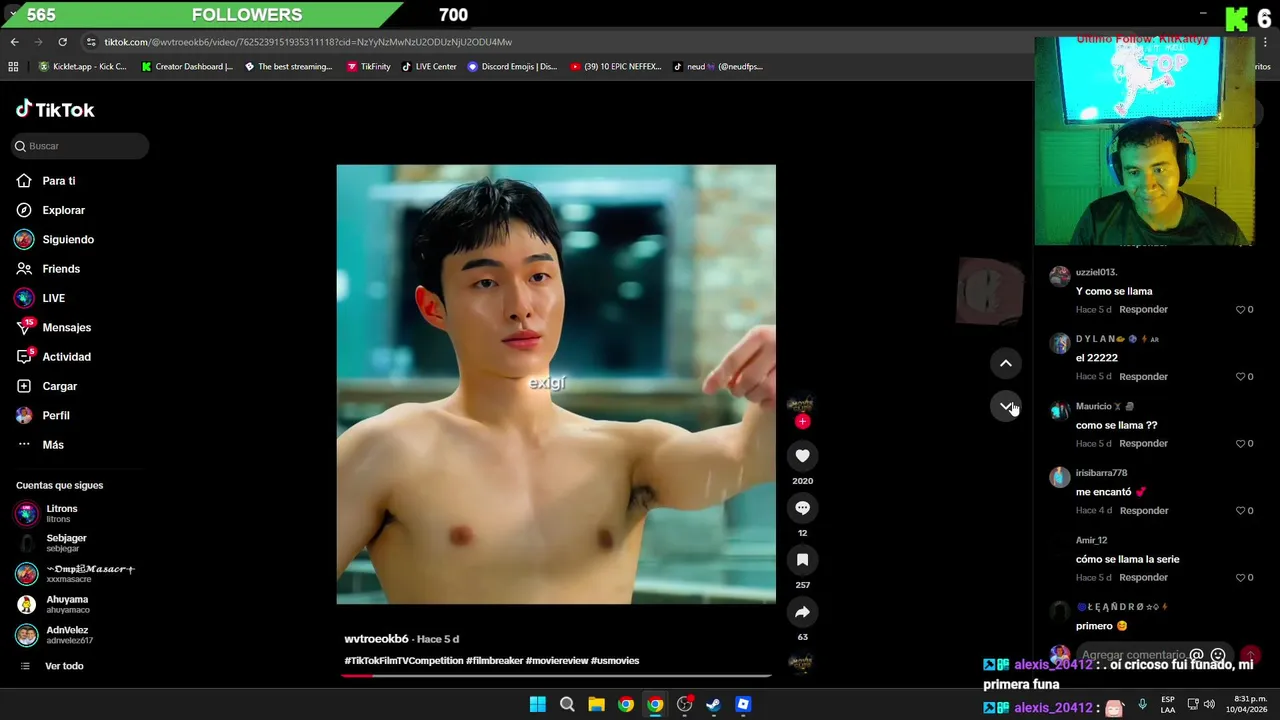Open uzziel013. commenter profile
The image size is (1280, 720).
1096,272
